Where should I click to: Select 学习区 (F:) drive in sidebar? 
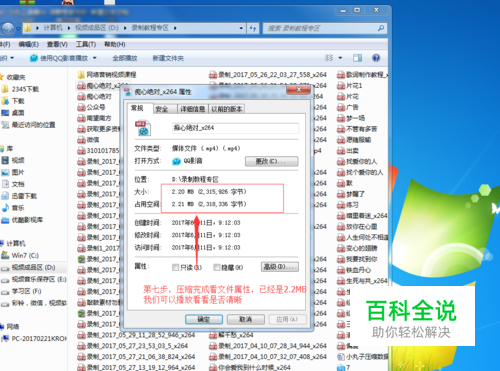pos(22,291)
